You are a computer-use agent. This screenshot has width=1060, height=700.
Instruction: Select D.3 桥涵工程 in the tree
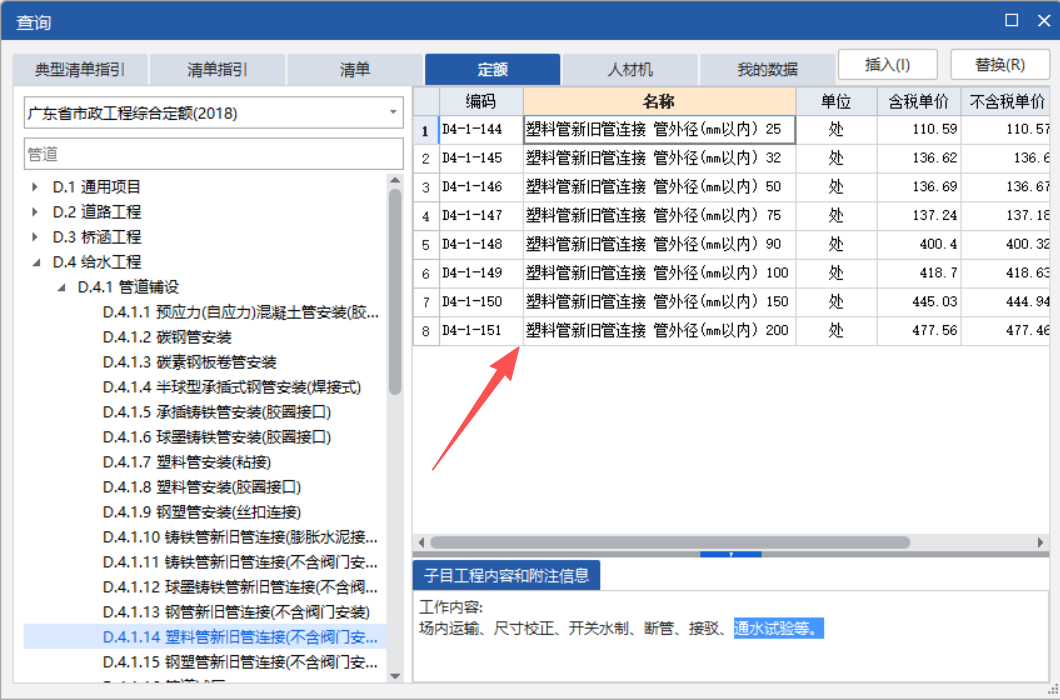point(97,237)
